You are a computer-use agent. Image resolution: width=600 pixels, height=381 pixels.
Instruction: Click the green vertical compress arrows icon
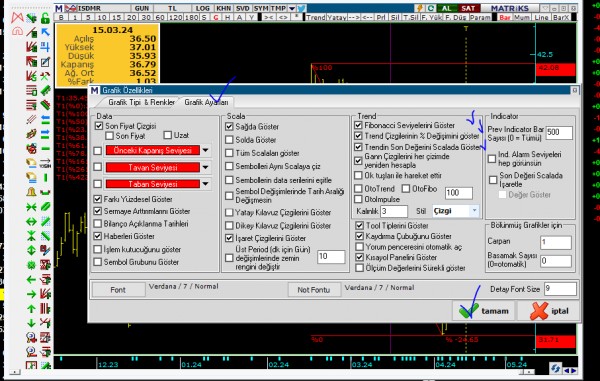(x=31, y=236)
